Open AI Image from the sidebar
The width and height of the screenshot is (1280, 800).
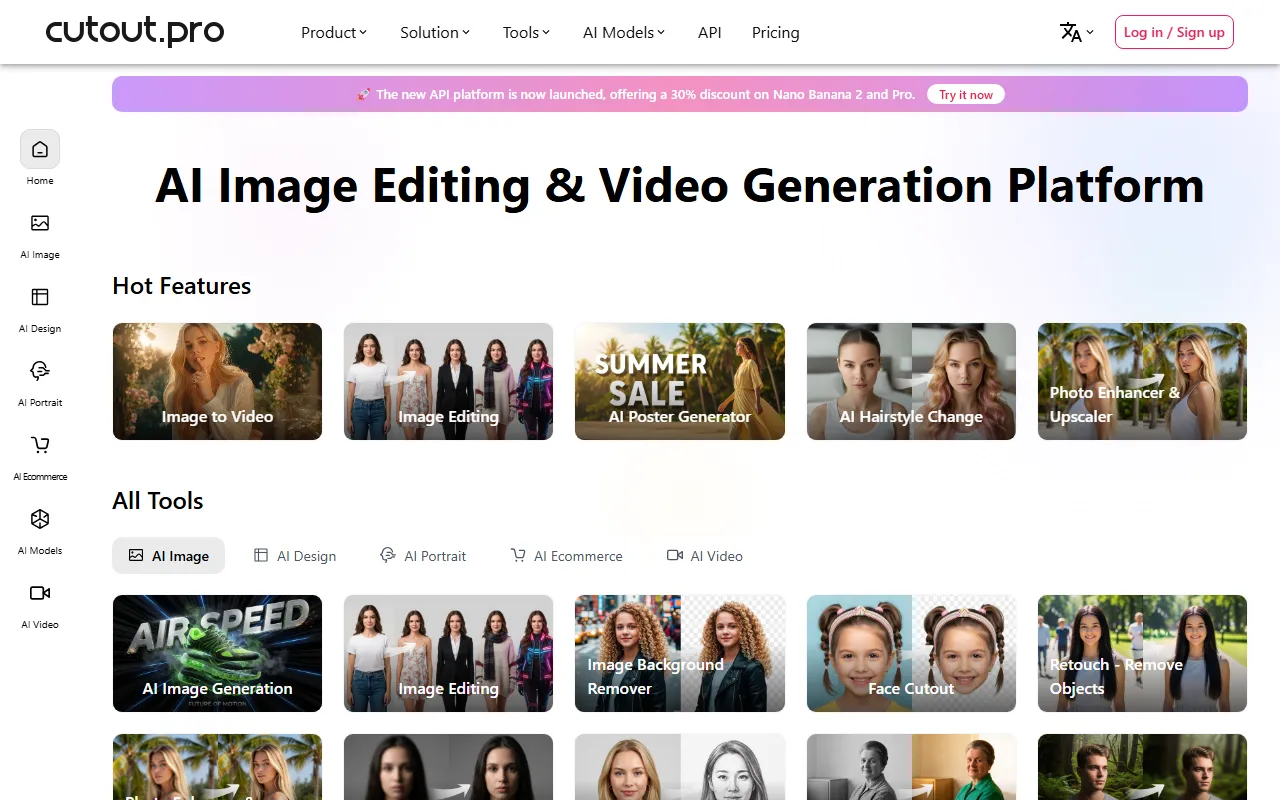[40, 224]
